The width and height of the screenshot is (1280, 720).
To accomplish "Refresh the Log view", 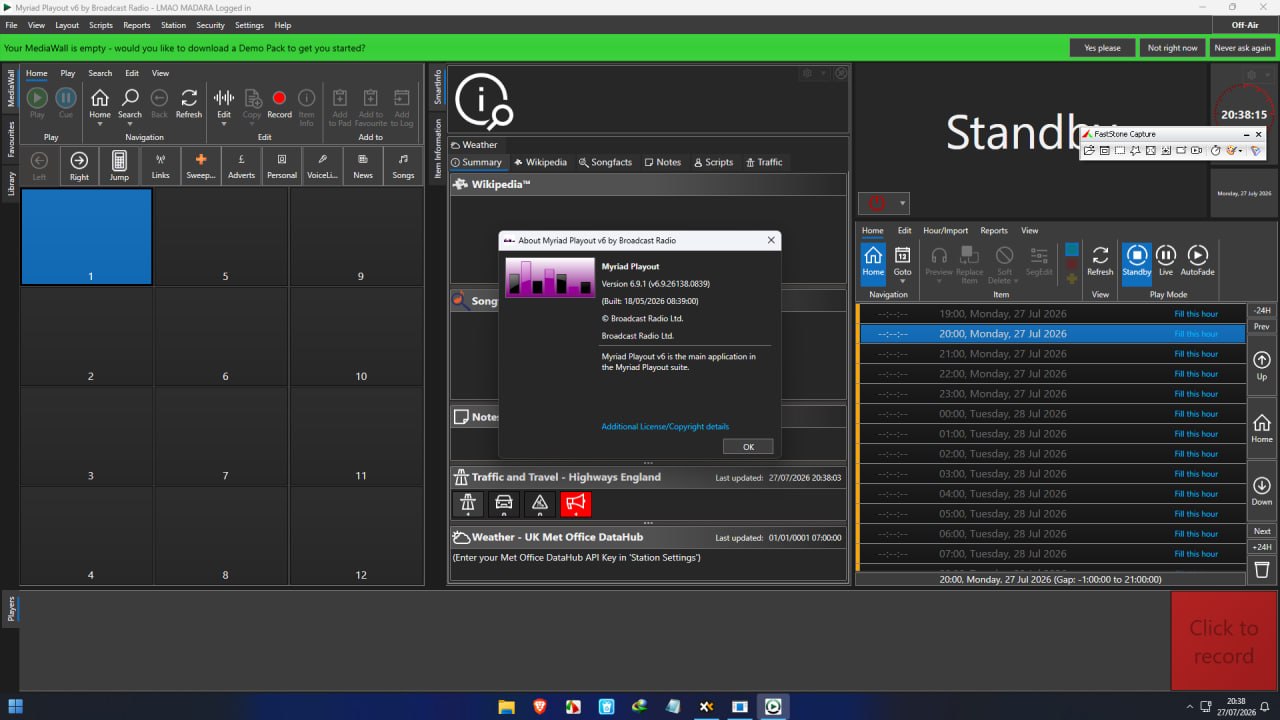I will coord(1100,261).
